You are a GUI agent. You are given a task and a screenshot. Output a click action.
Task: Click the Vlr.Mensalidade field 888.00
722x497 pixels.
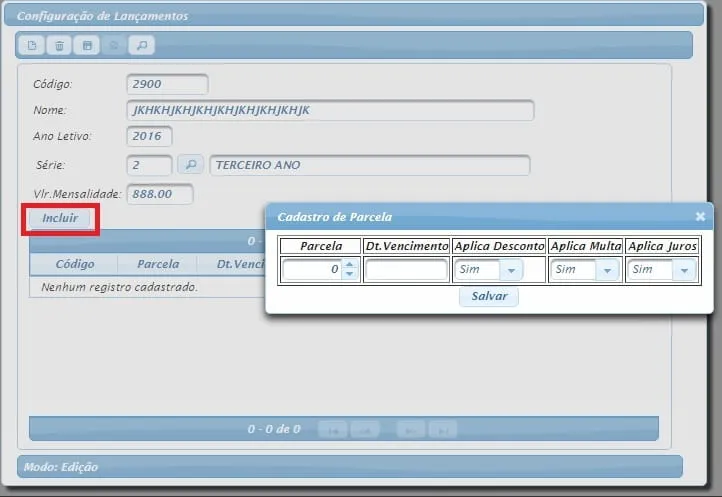(x=160, y=194)
